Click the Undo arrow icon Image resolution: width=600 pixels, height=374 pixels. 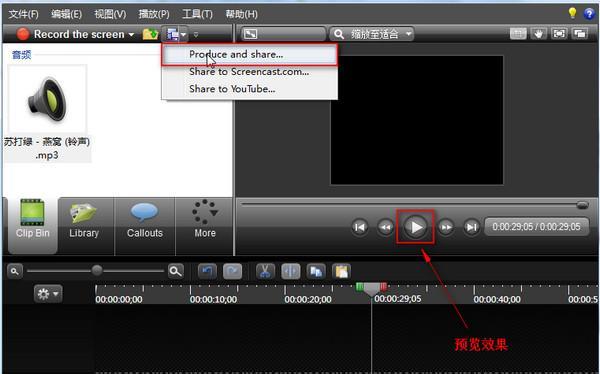[x=207, y=272]
